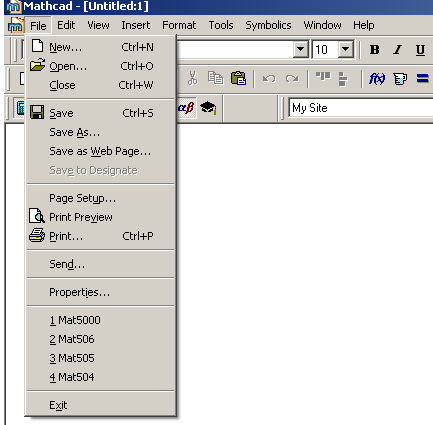Apply Underline formatting
This screenshot has height=425, width=433.
[x=420, y=50]
